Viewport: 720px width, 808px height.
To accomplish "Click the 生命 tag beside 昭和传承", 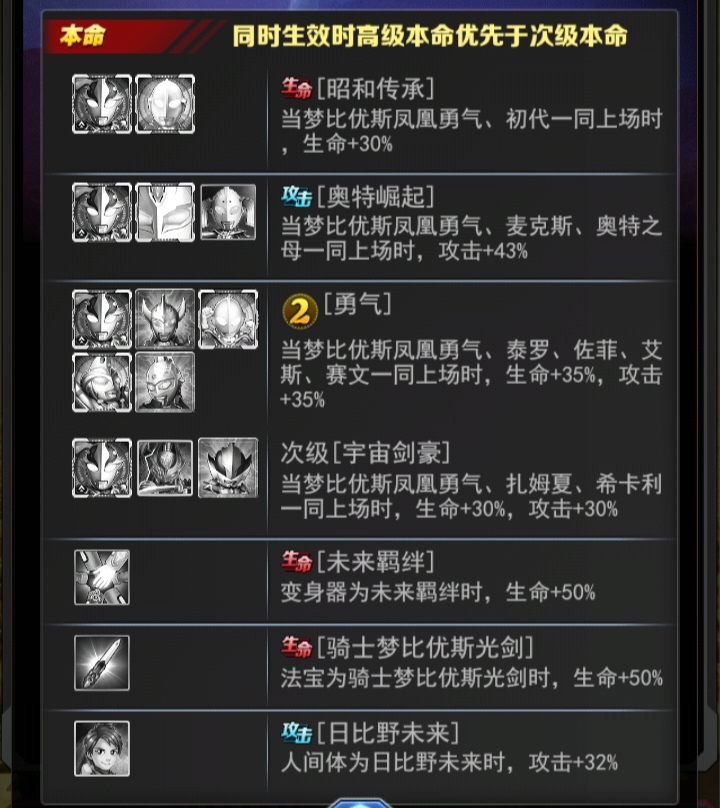I will pyautogui.click(x=296, y=89).
